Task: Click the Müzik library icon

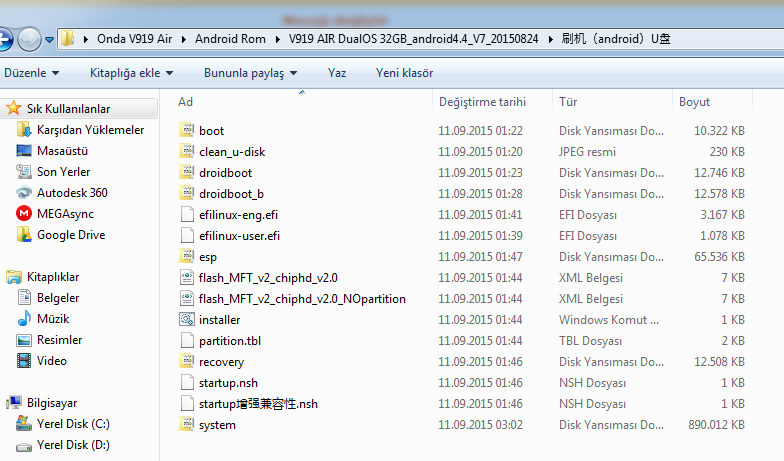Action: [24, 318]
